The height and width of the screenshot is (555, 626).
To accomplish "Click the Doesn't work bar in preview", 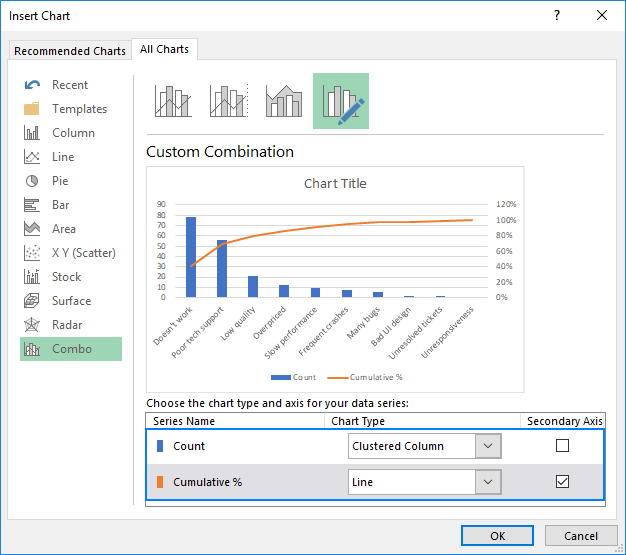I will point(191,257).
